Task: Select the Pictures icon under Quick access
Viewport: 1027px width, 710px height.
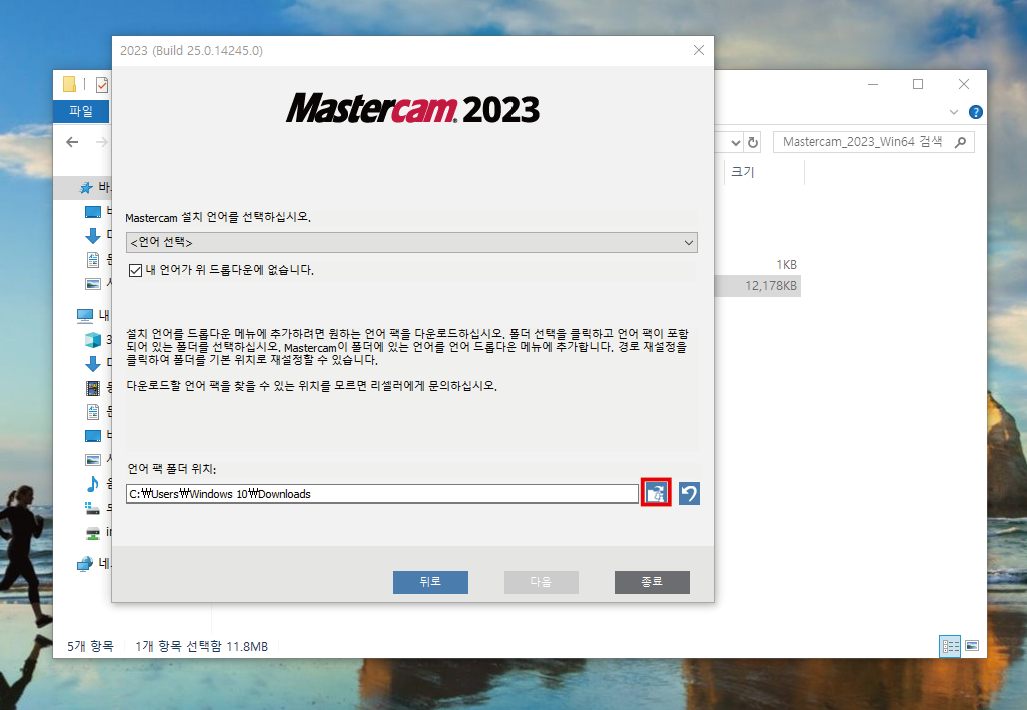Action: click(93, 284)
